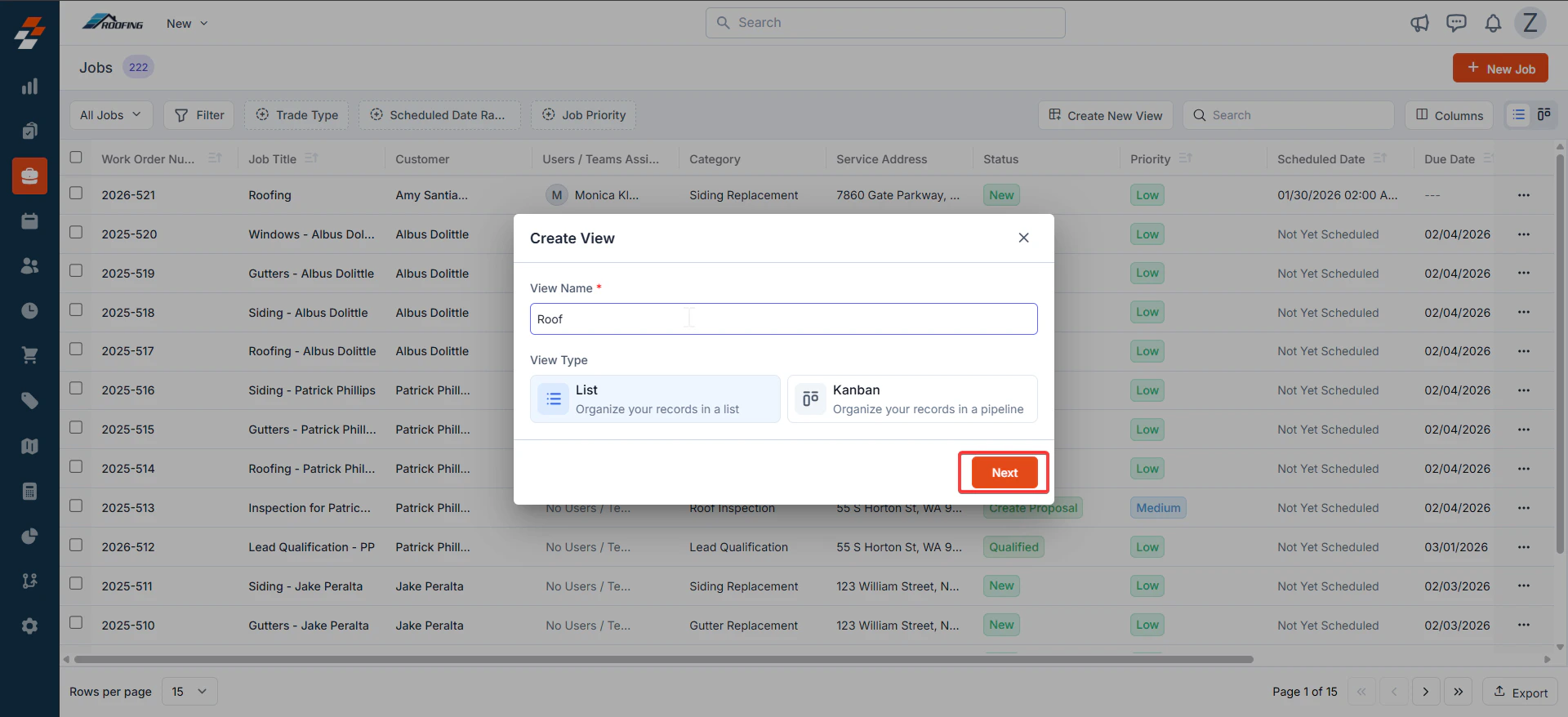
Task: Click the Next button in Create View
Action: [1004, 473]
